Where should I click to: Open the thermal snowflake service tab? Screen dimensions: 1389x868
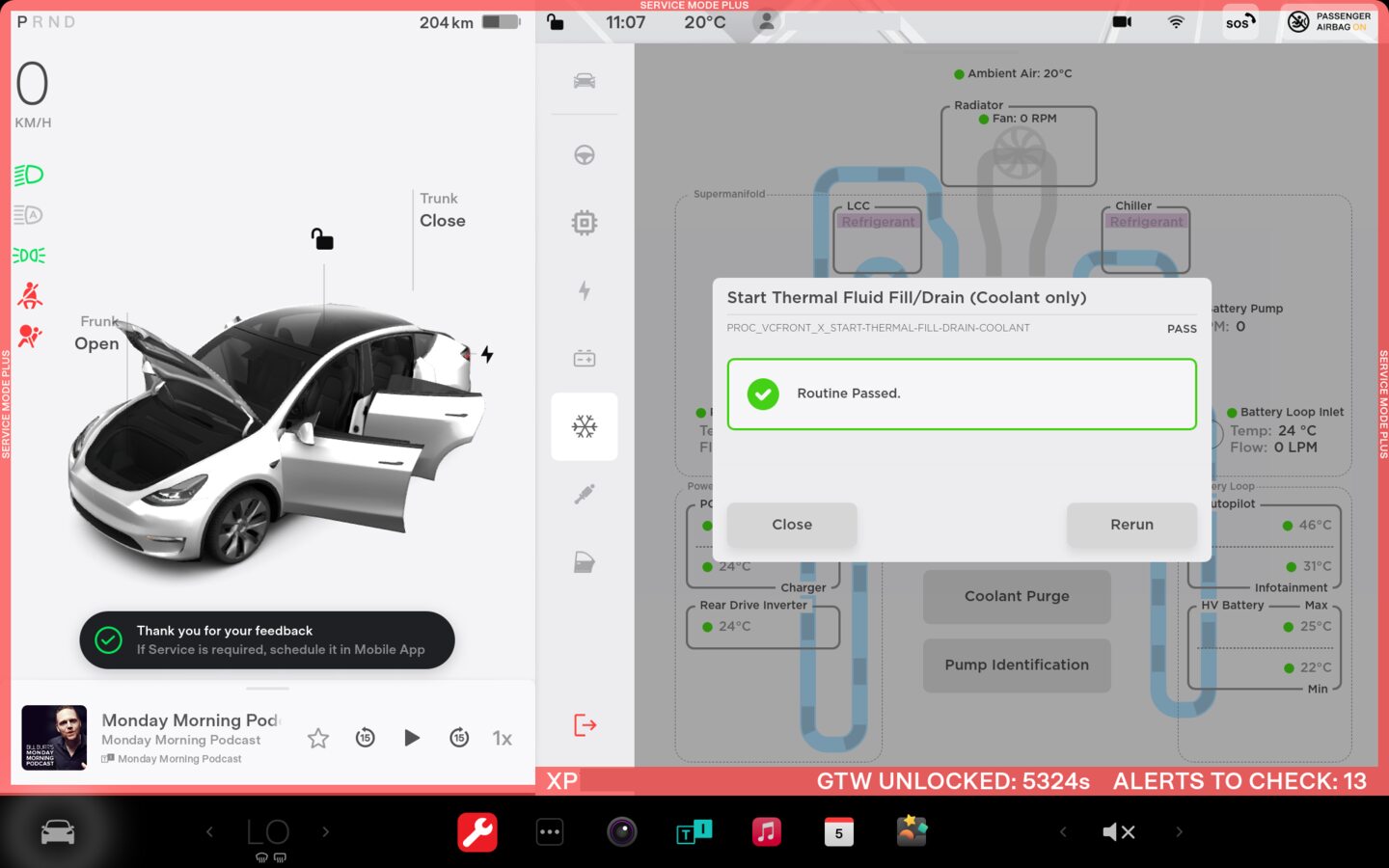(584, 426)
